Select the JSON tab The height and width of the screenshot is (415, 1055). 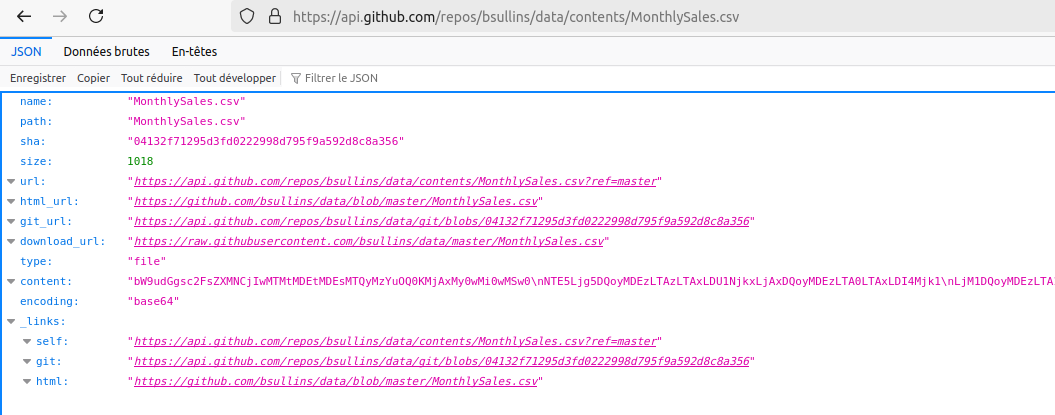pyautogui.click(x=27, y=51)
